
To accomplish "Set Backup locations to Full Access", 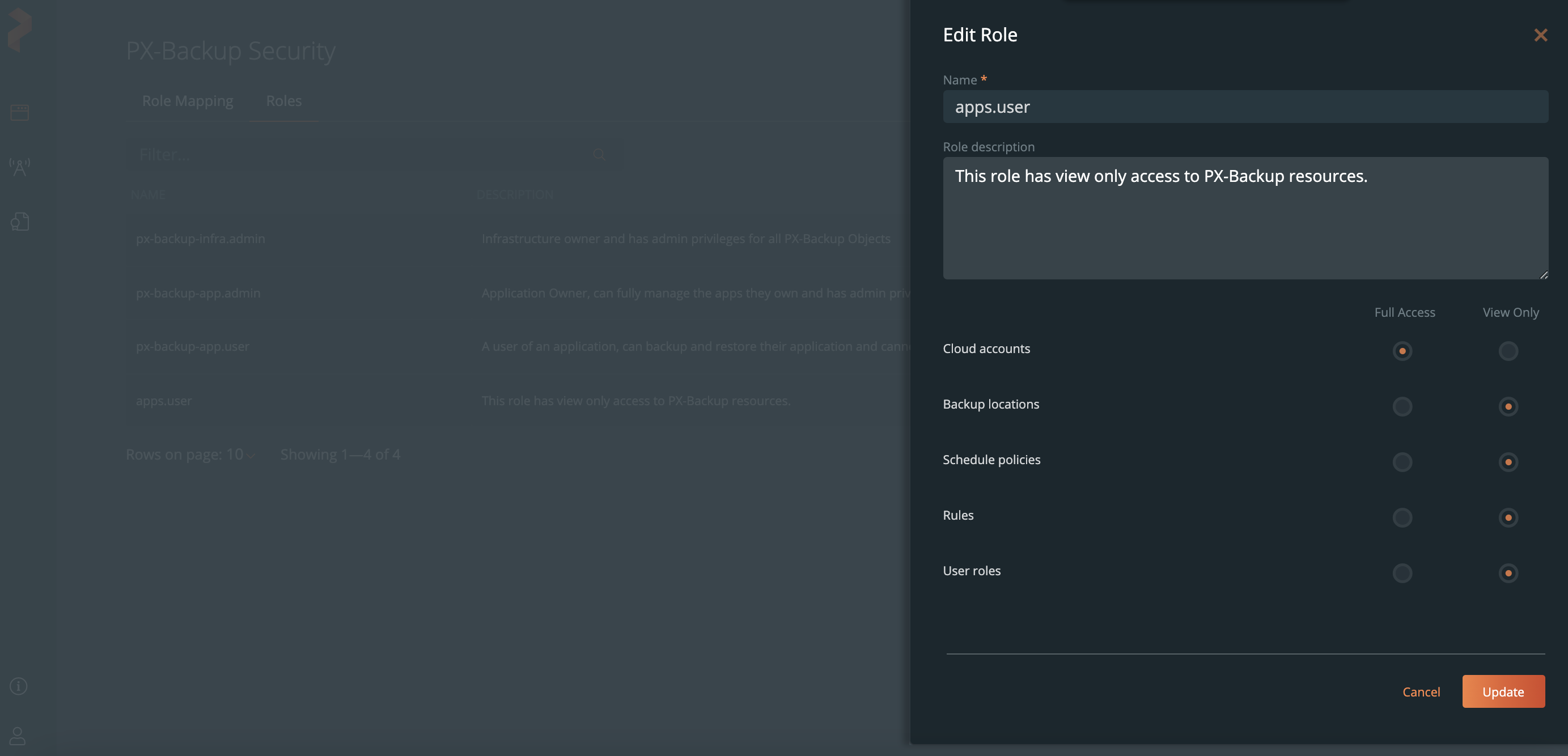I will point(1402,406).
